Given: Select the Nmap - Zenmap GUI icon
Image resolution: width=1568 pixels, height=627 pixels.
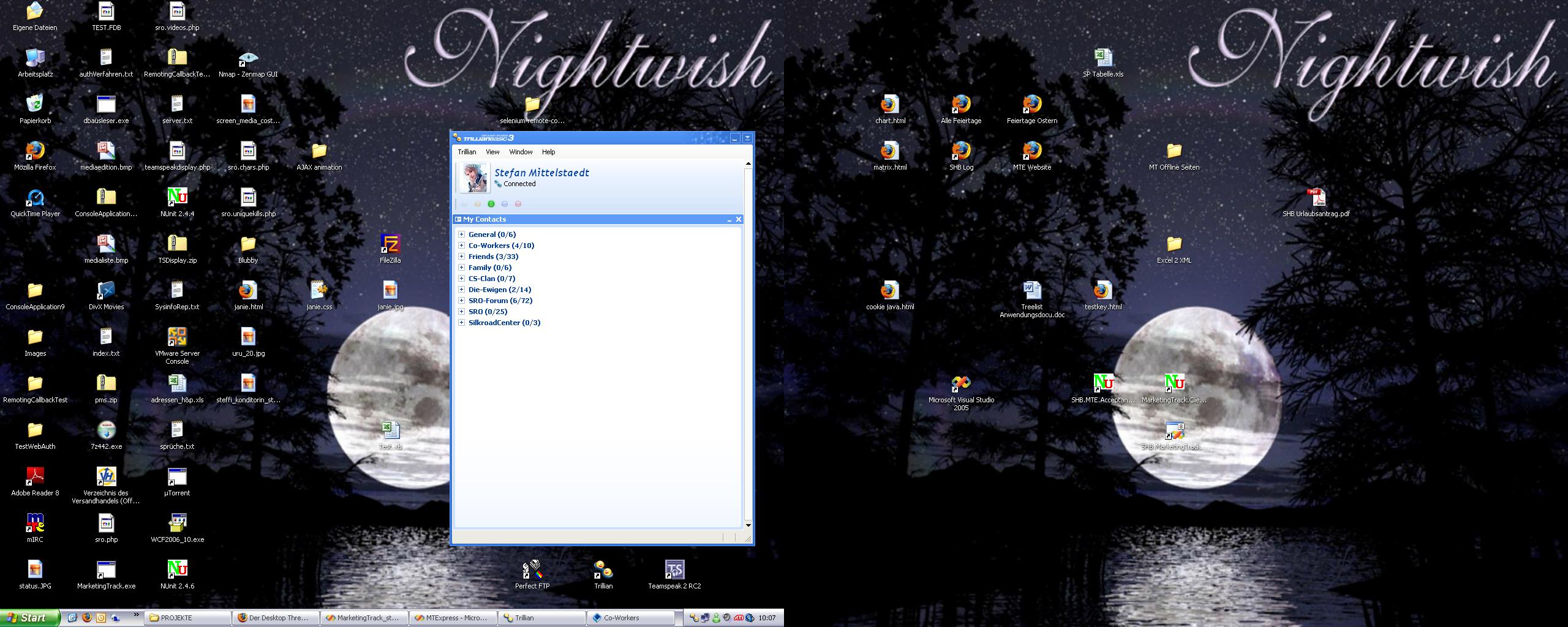Looking at the screenshot, I should click(248, 59).
